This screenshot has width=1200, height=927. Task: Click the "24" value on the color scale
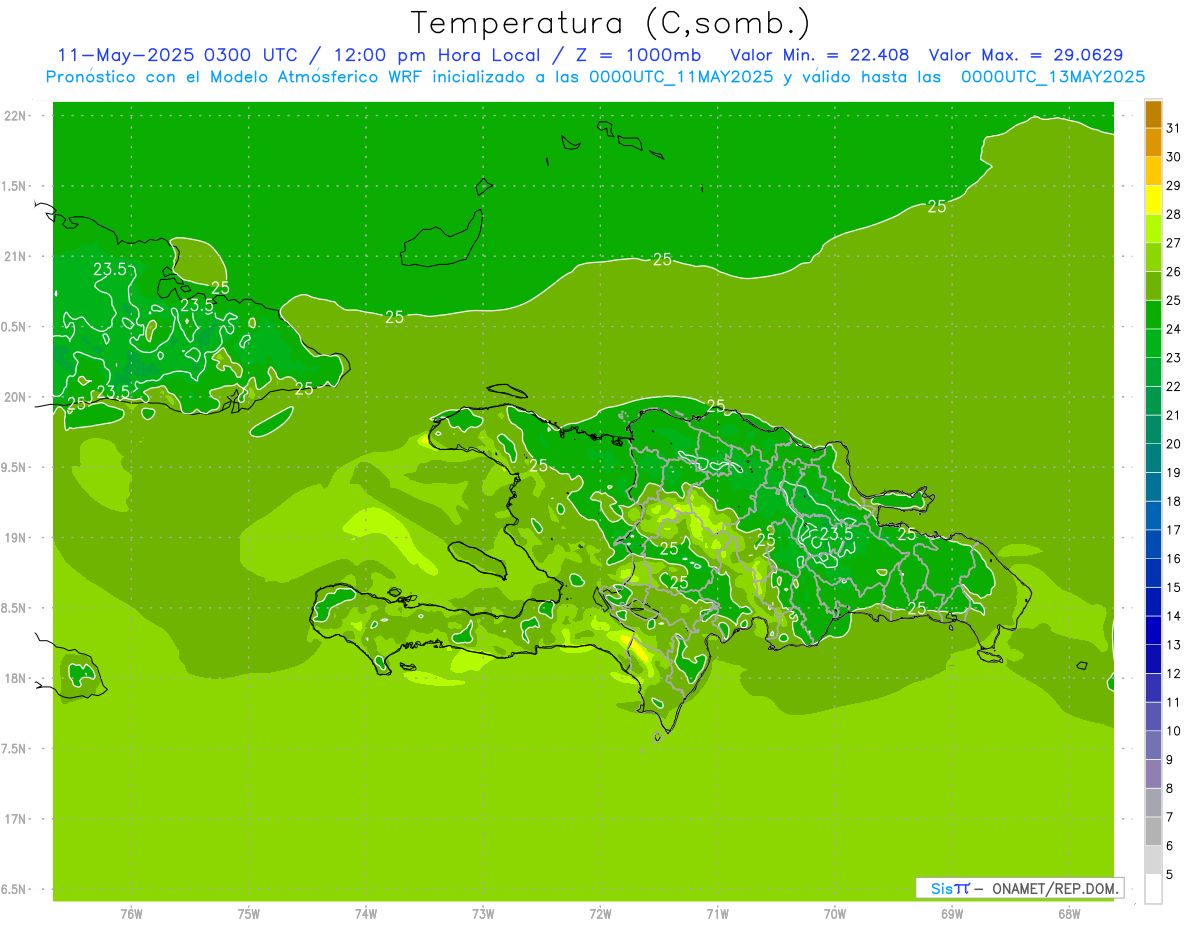(1173, 329)
